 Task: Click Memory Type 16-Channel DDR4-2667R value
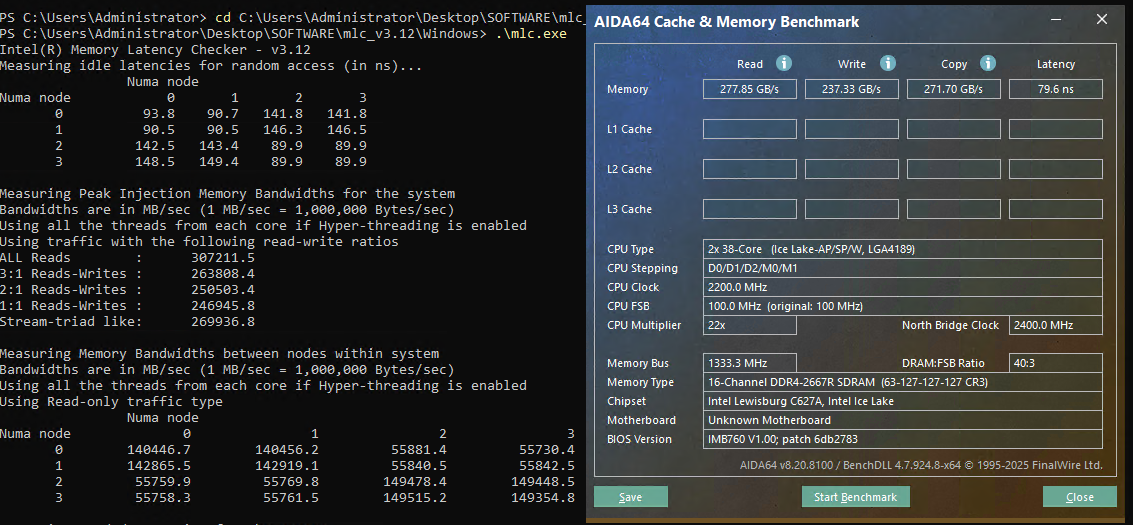[x=903, y=382]
